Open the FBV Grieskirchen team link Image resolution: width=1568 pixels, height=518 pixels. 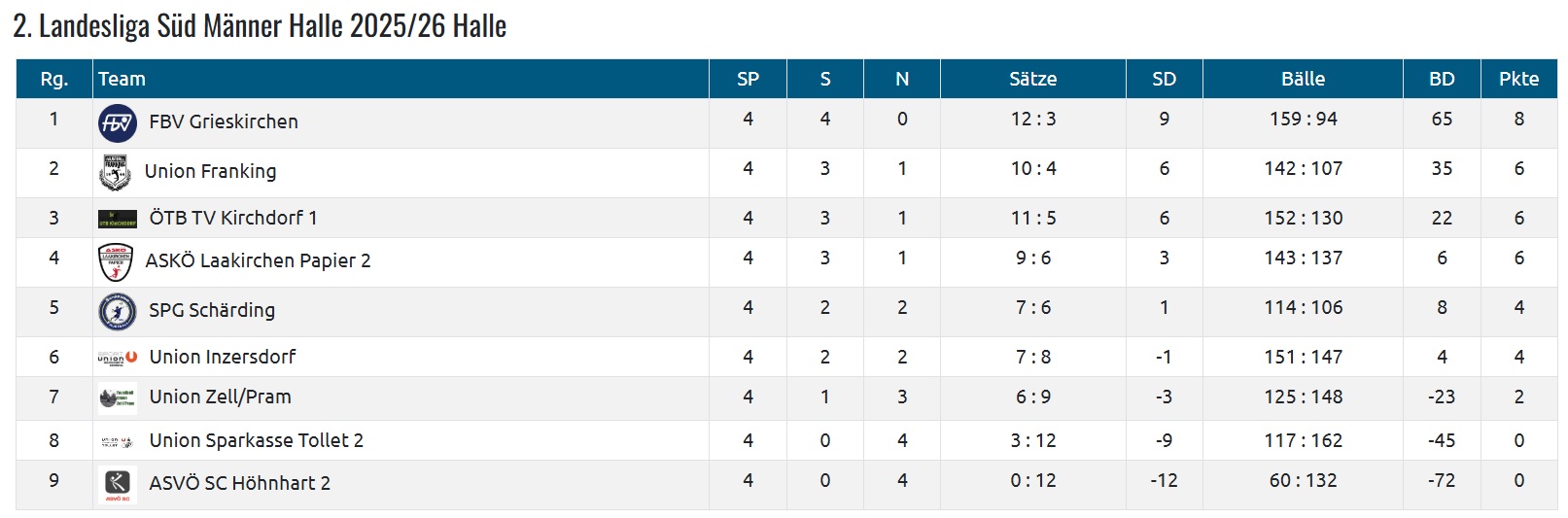coord(224,122)
